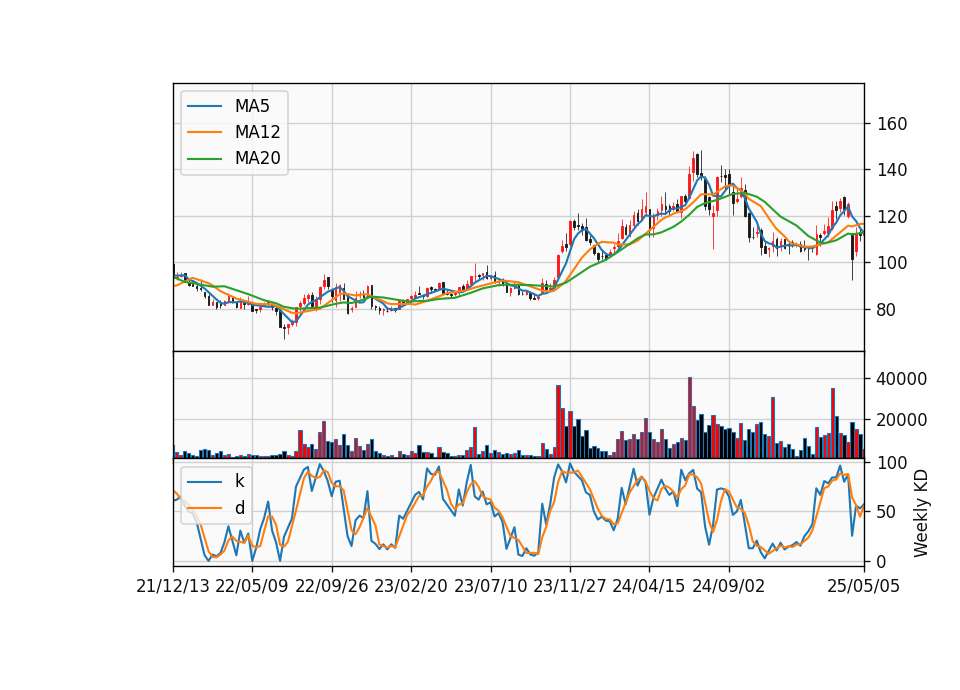
Task: Click the 22/09/26 date tick label
Action: (x=332, y=587)
